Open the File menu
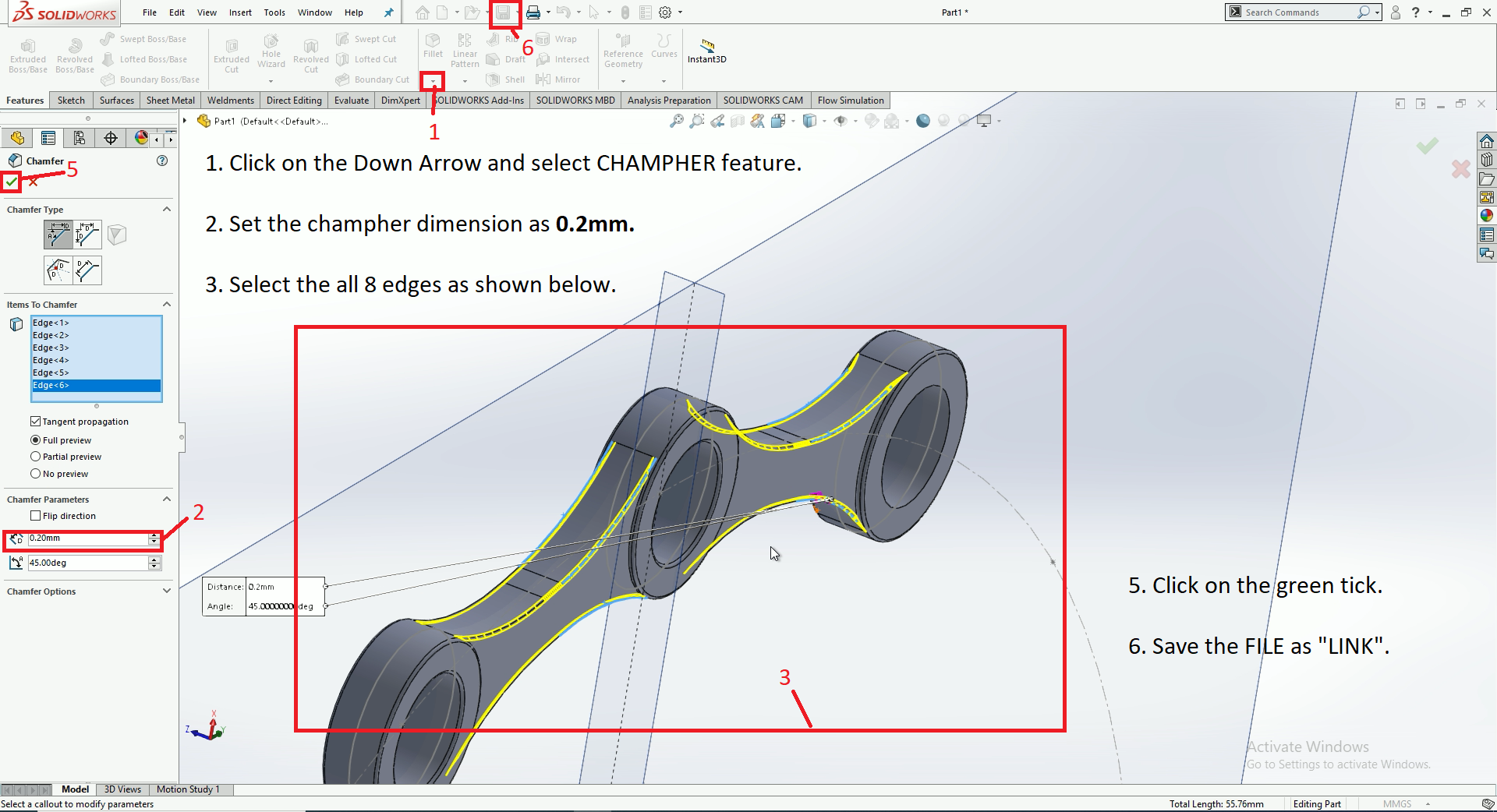This screenshot has width=1497, height=812. (150, 12)
